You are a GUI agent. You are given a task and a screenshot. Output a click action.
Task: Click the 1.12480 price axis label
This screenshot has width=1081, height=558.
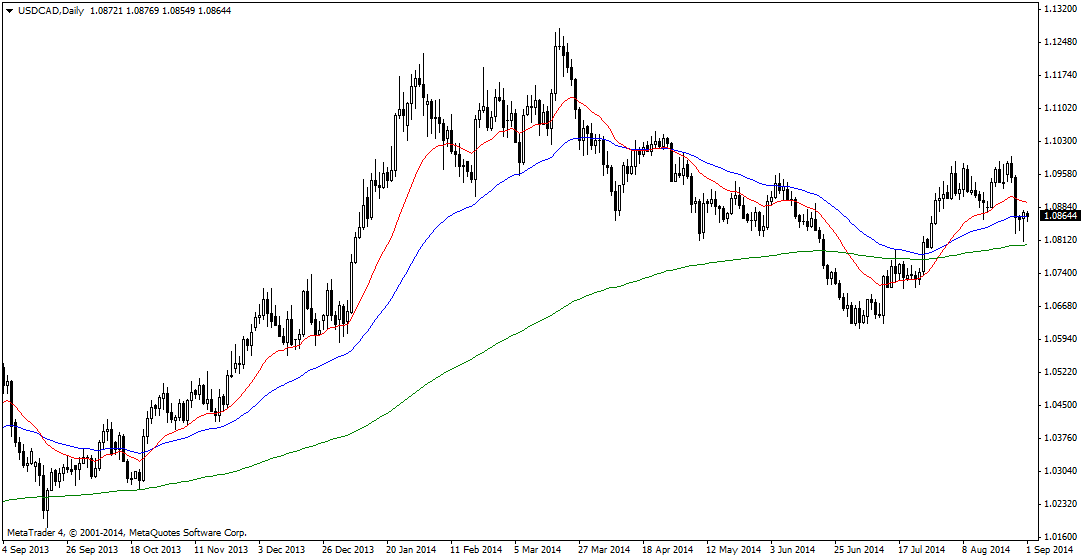pos(1060,41)
